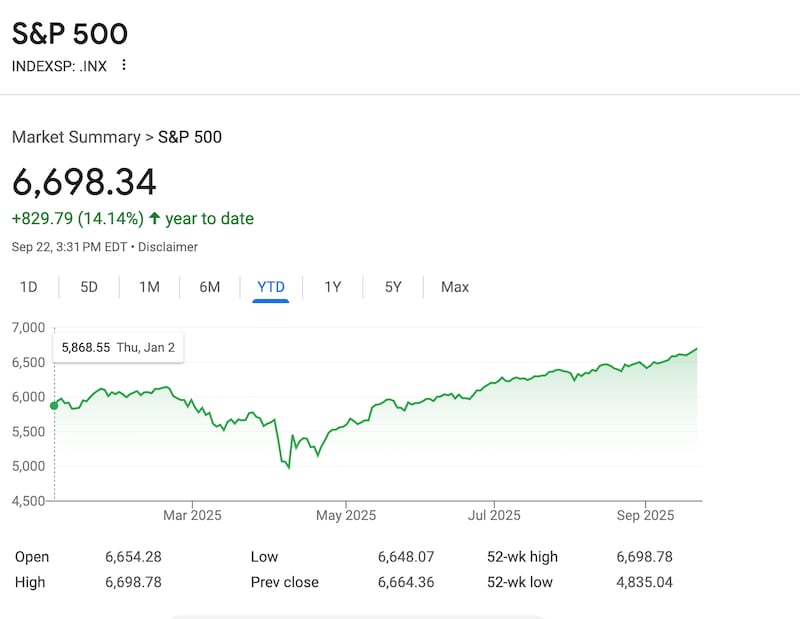The image size is (800, 619).
Task: Open the three-dot menu beside INDEXSP: .INX
Action: pyautogui.click(x=124, y=65)
